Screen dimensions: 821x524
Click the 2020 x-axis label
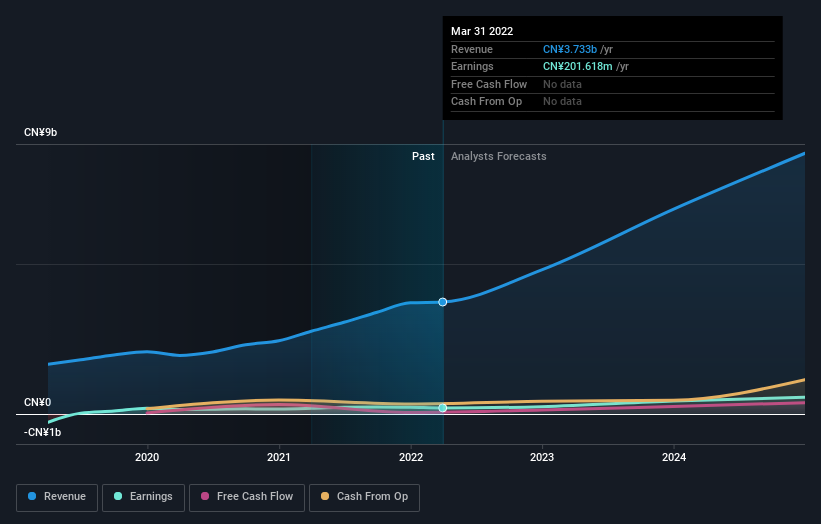tap(147, 457)
